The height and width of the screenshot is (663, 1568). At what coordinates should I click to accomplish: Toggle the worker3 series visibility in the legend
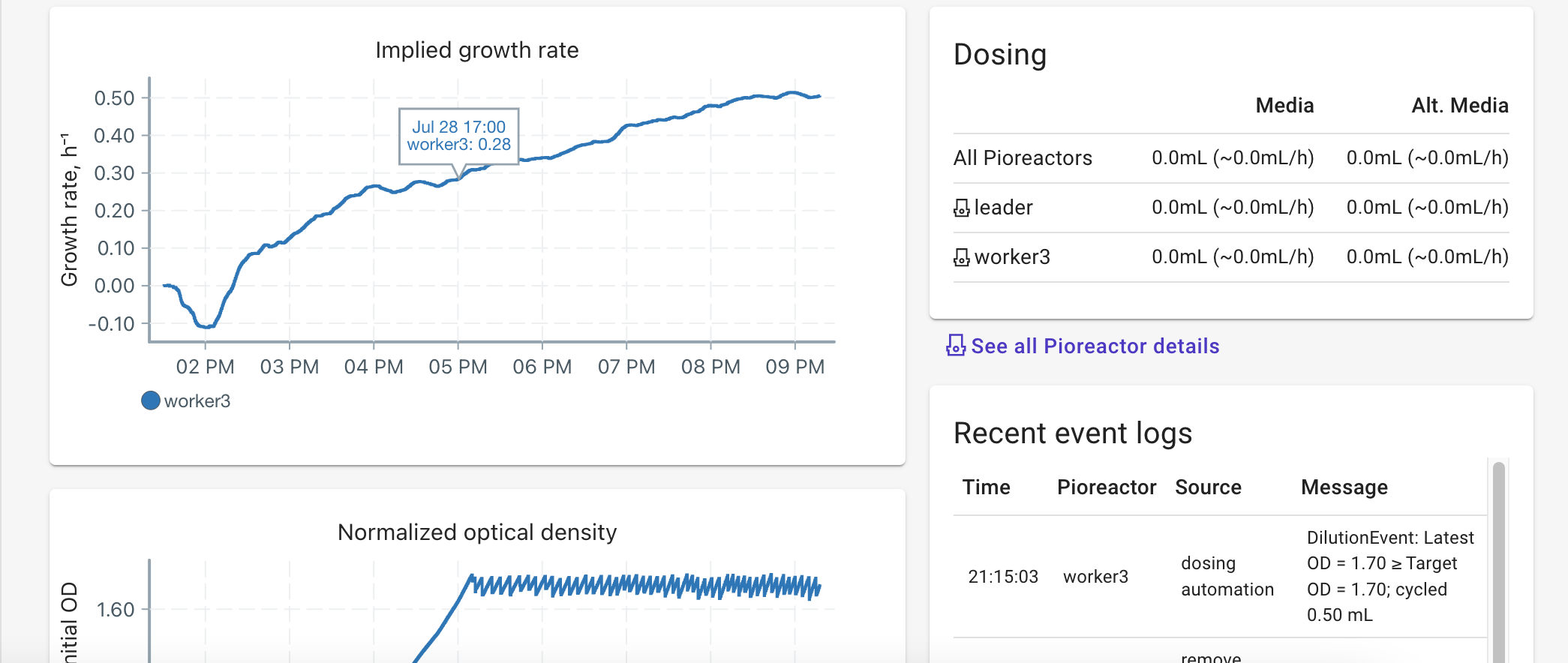pyautogui.click(x=198, y=400)
